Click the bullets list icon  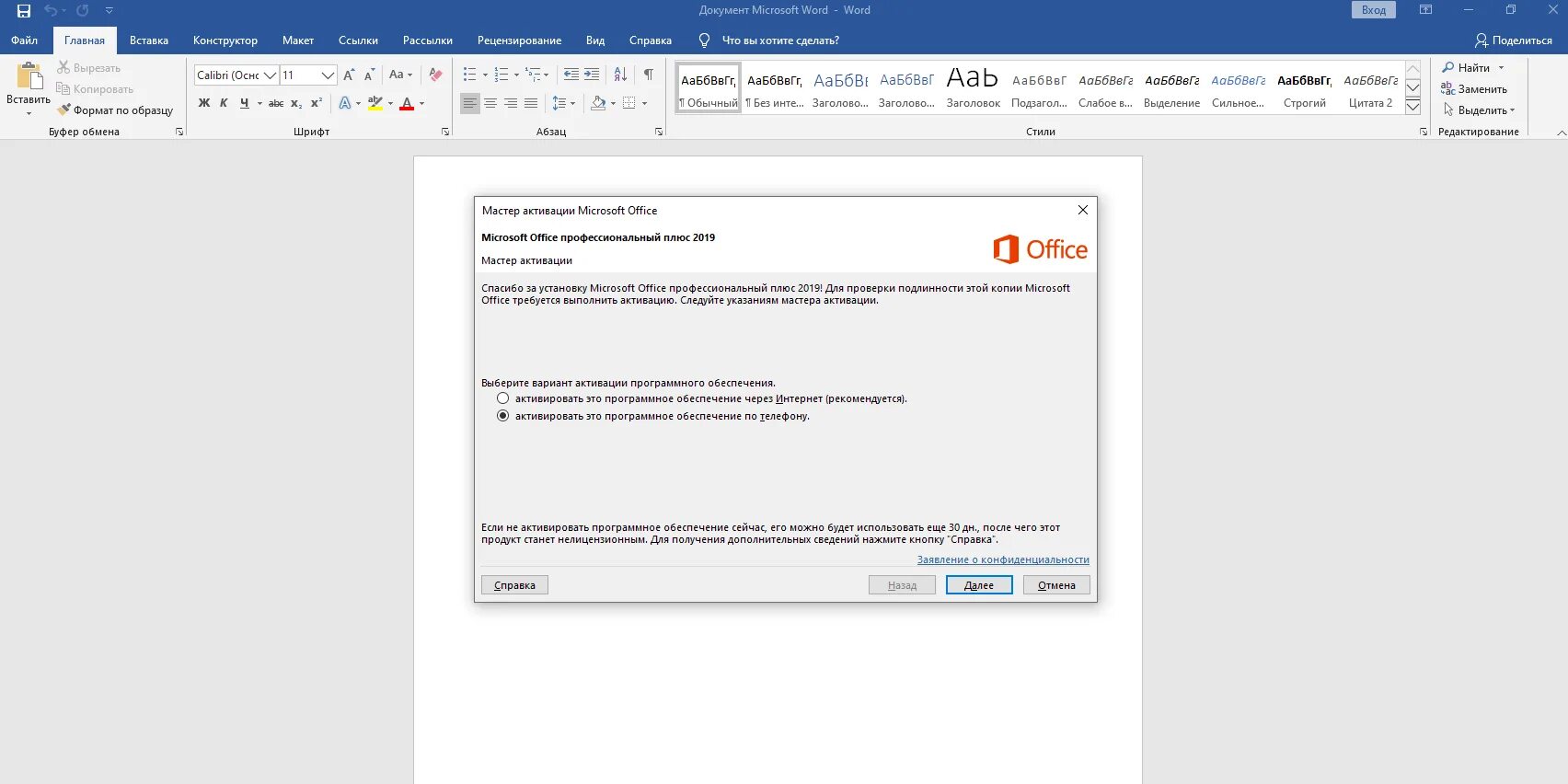pyautogui.click(x=470, y=75)
